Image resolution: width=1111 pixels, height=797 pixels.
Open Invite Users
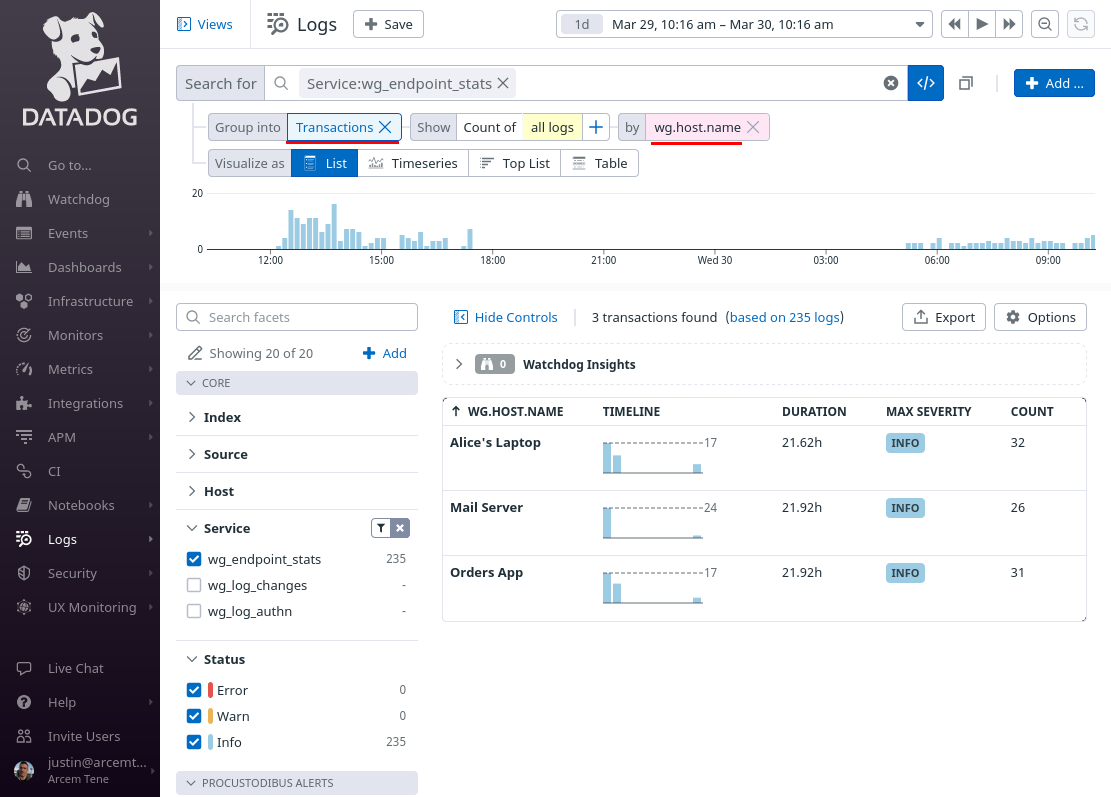pos(84,736)
